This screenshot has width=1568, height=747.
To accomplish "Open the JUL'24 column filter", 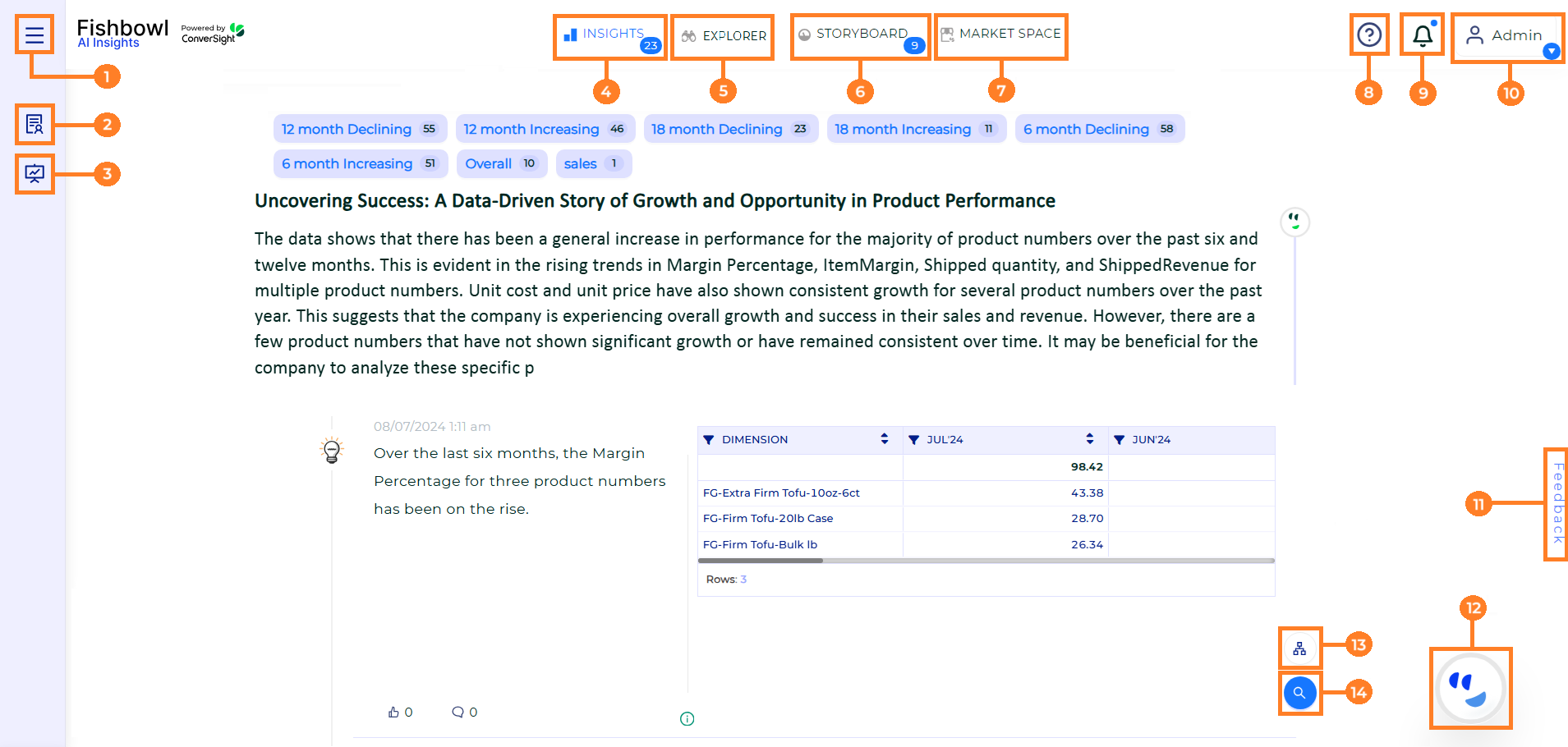I will click(913, 440).
